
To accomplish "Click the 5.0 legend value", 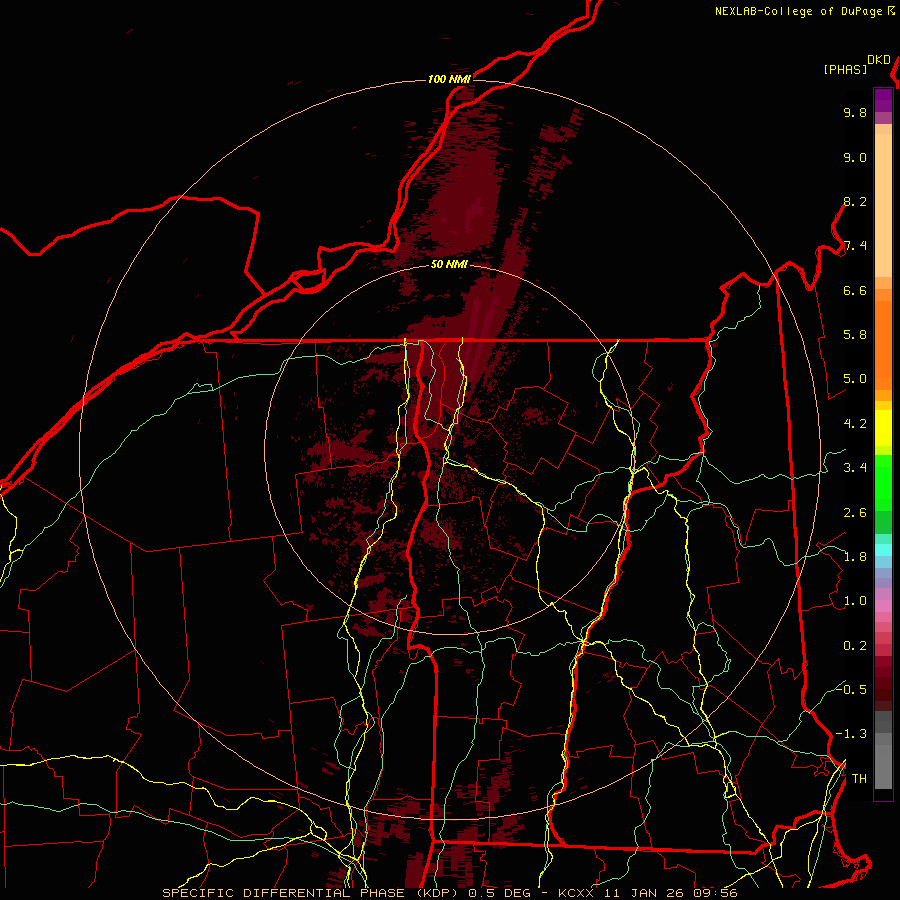I will click(855, 379).
